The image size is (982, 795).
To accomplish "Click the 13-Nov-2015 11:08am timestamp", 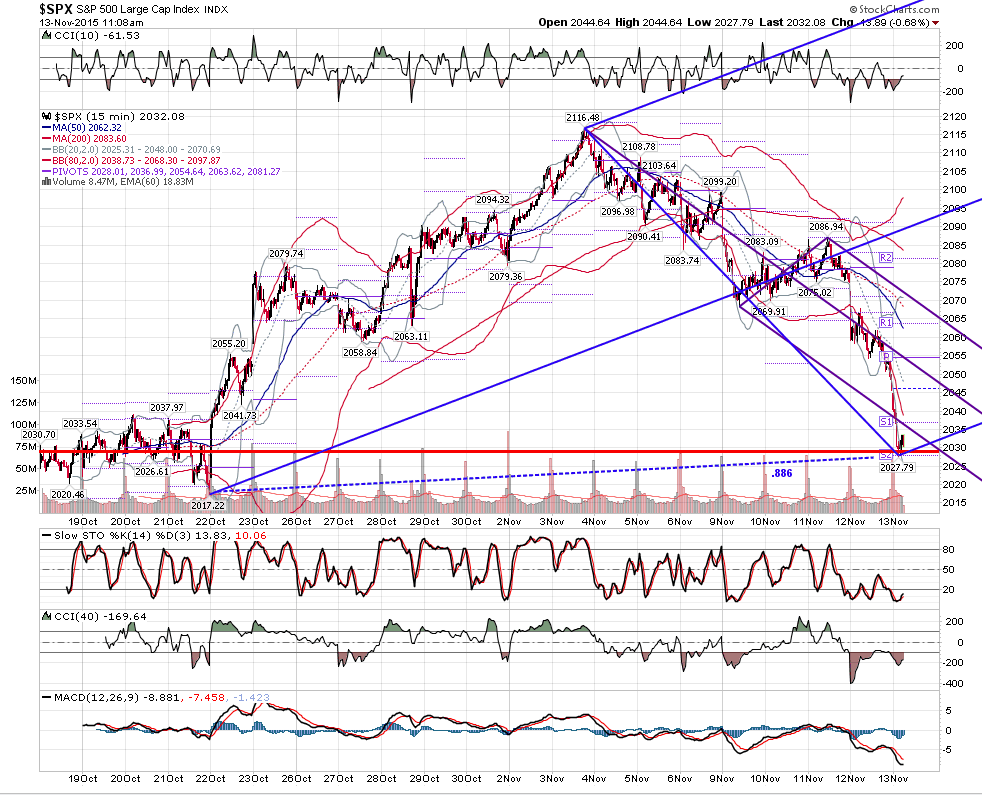I will pyautogui.click(x=91, y=23).
